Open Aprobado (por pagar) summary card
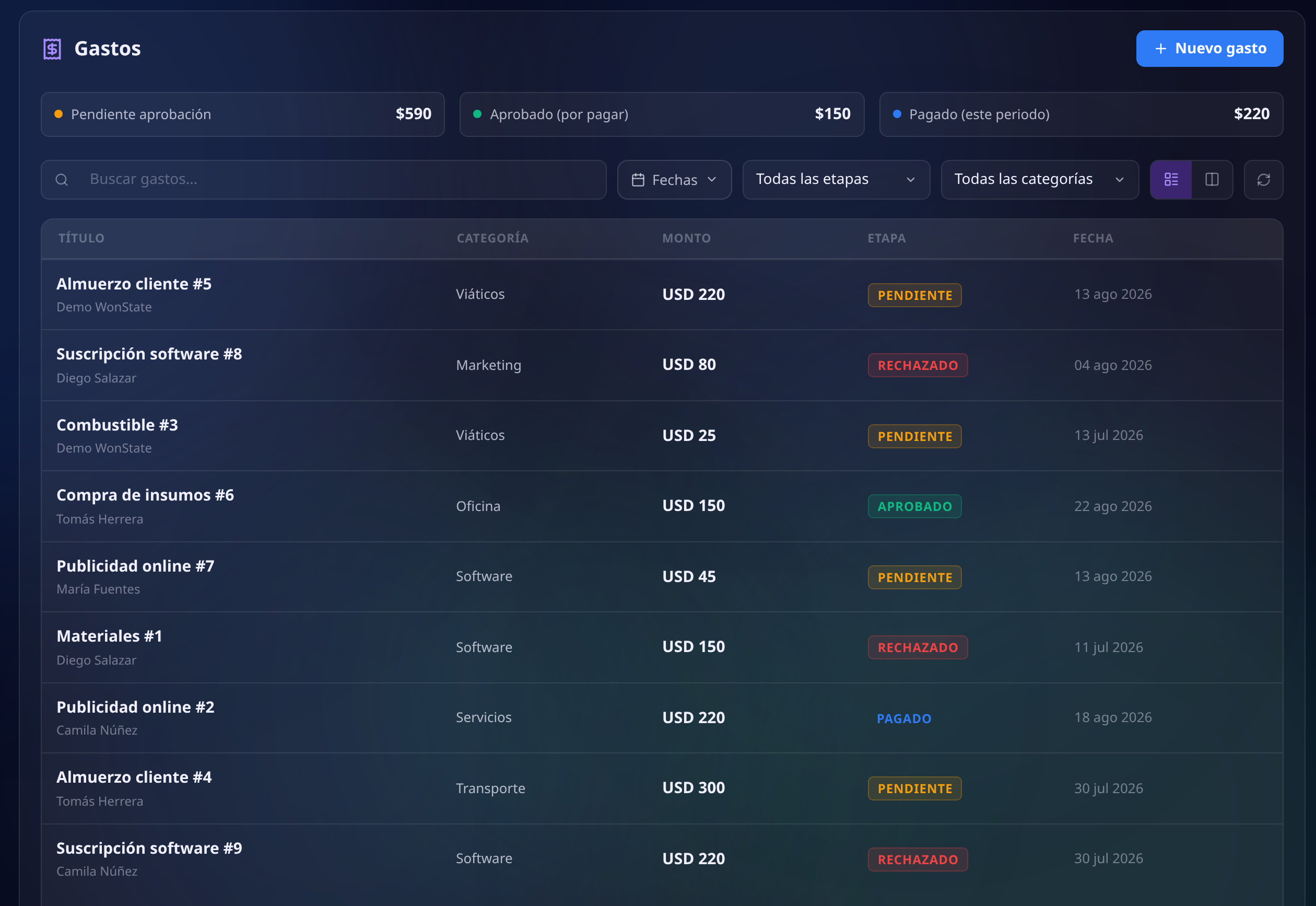The width and height of the screenshot is (1316, 906). click(x=662, y=114)
